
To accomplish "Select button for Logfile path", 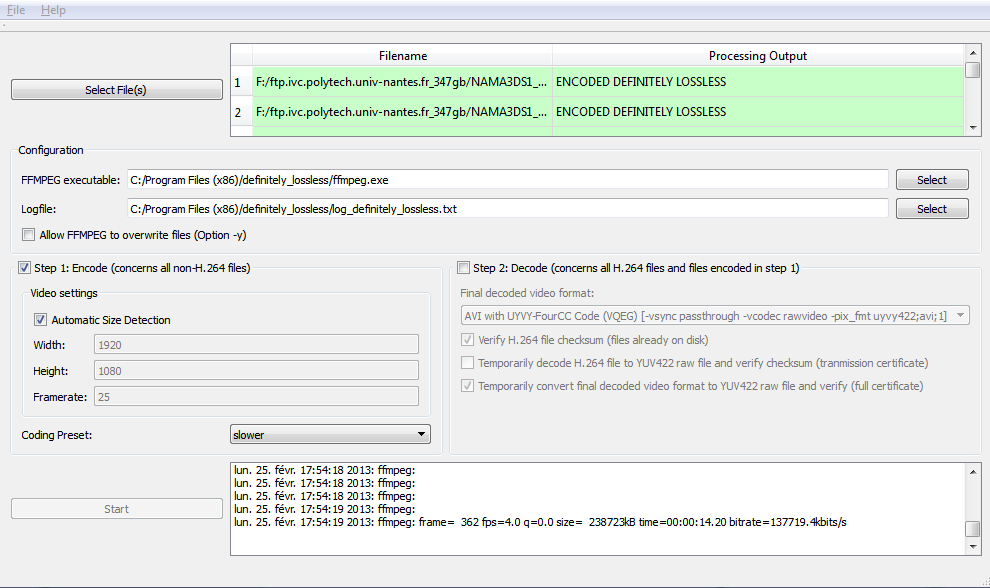I will (x=932, y=209).
